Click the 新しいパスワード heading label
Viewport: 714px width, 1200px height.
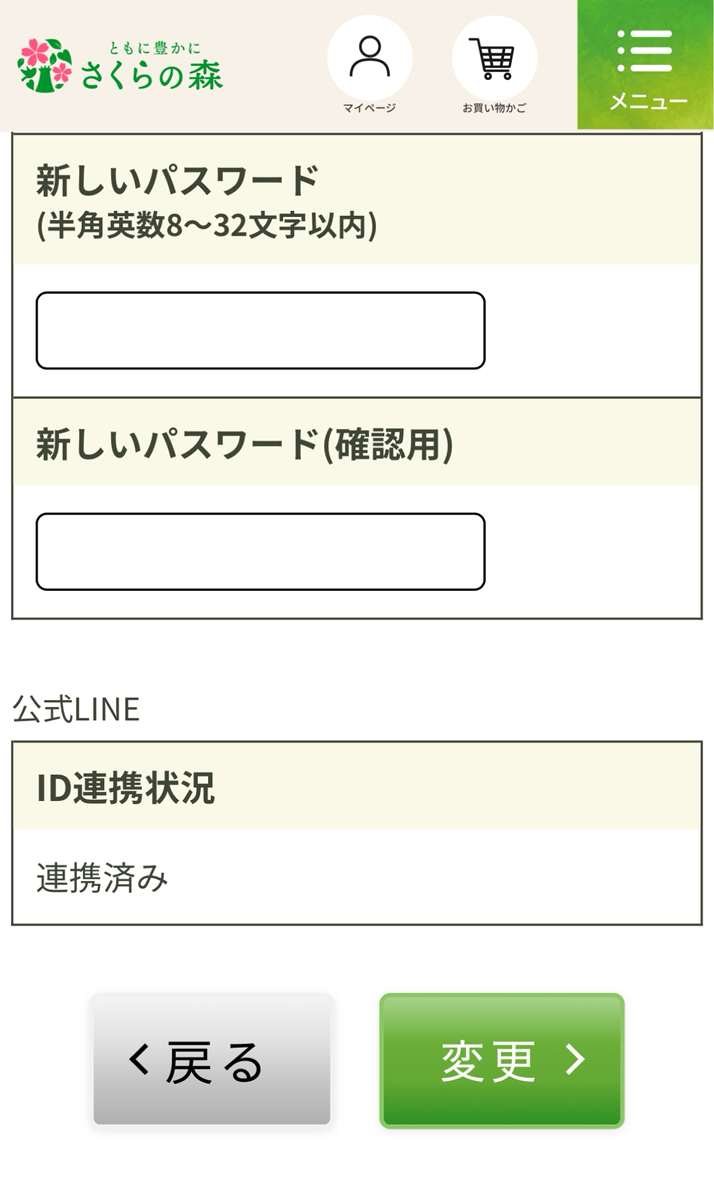(x=177, y=182)
